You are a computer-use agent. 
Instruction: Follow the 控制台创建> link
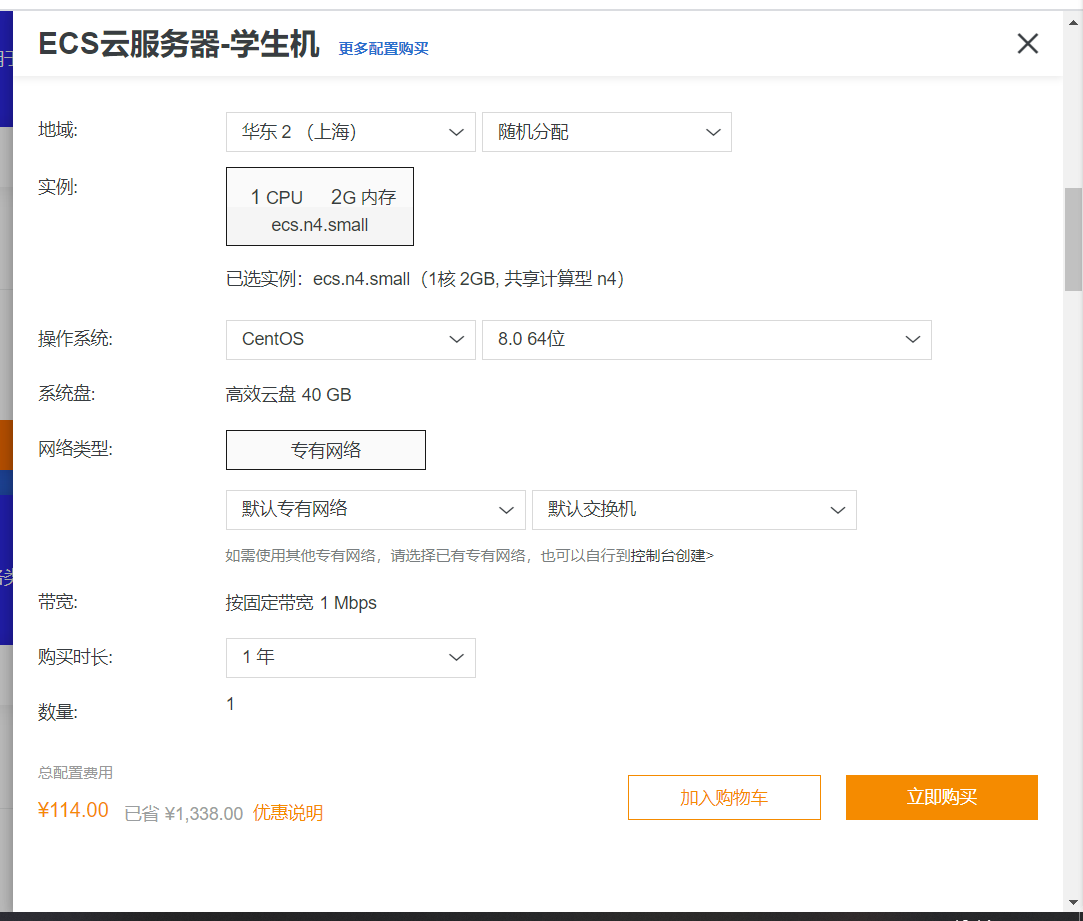[671, 556]
